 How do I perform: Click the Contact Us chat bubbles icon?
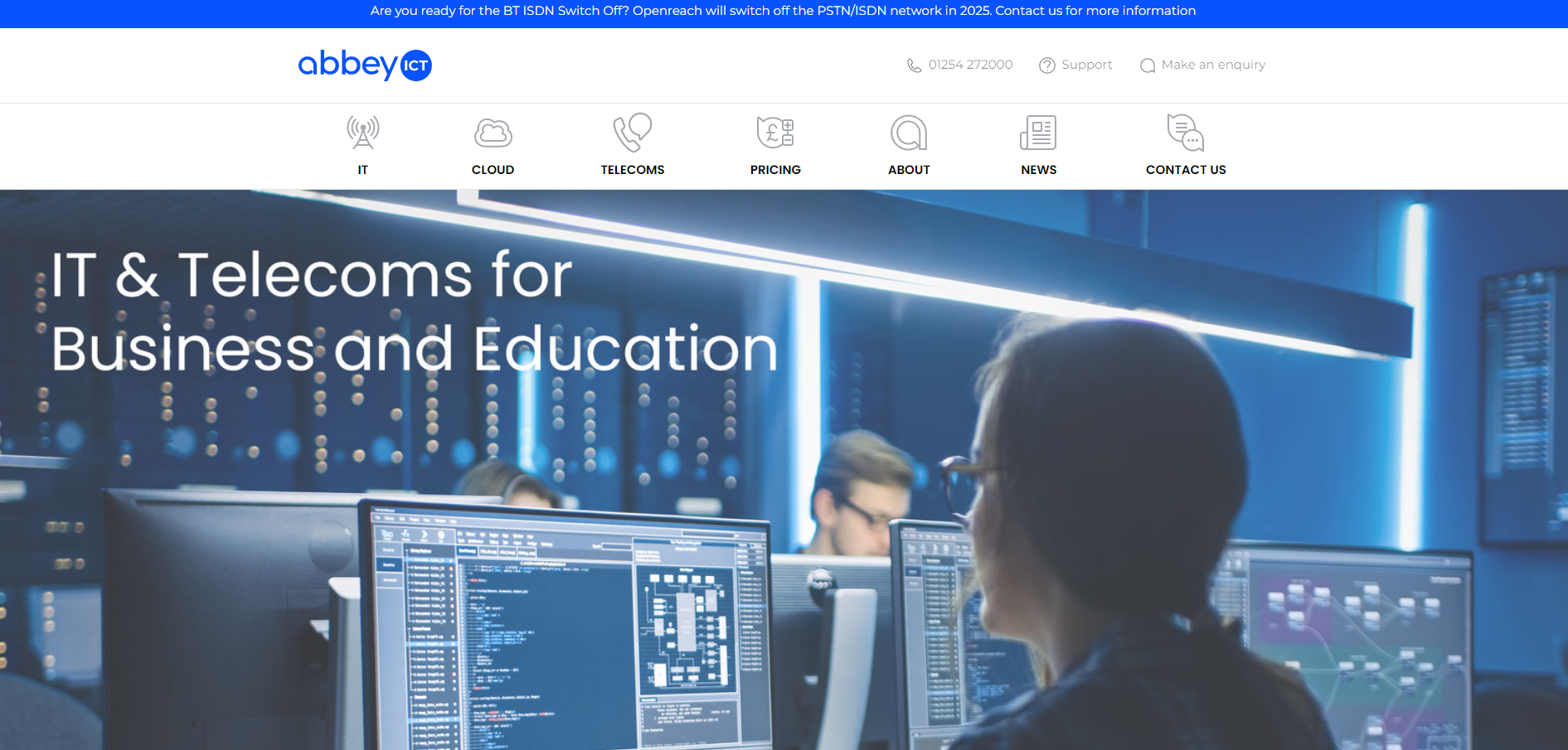tap(1185, 133)
